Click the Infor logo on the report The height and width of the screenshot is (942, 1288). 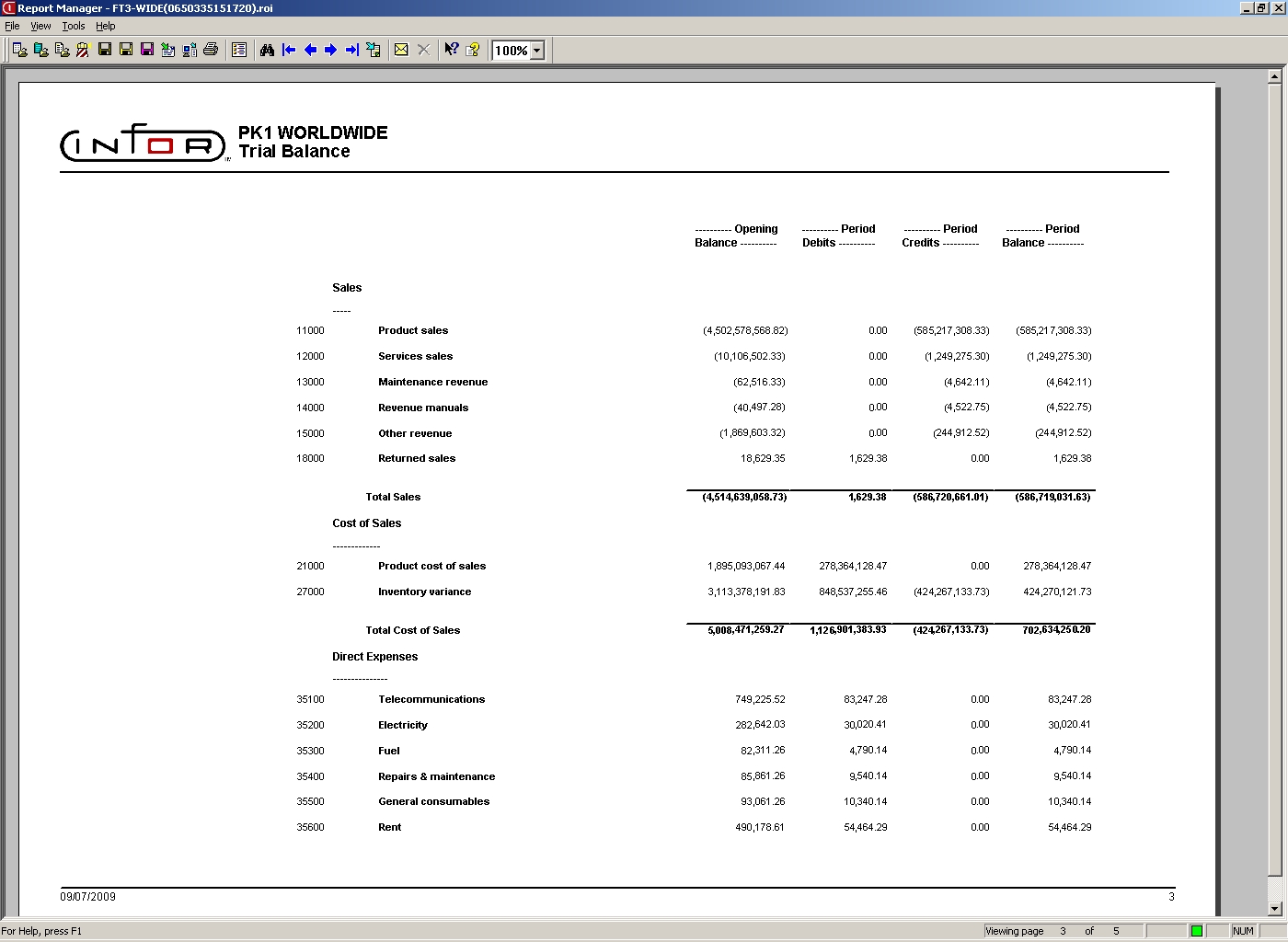click(x=144, y=144)
